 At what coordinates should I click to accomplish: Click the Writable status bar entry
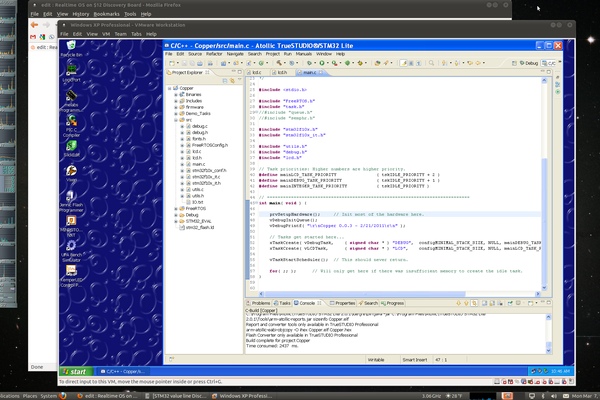click(376, 360)
